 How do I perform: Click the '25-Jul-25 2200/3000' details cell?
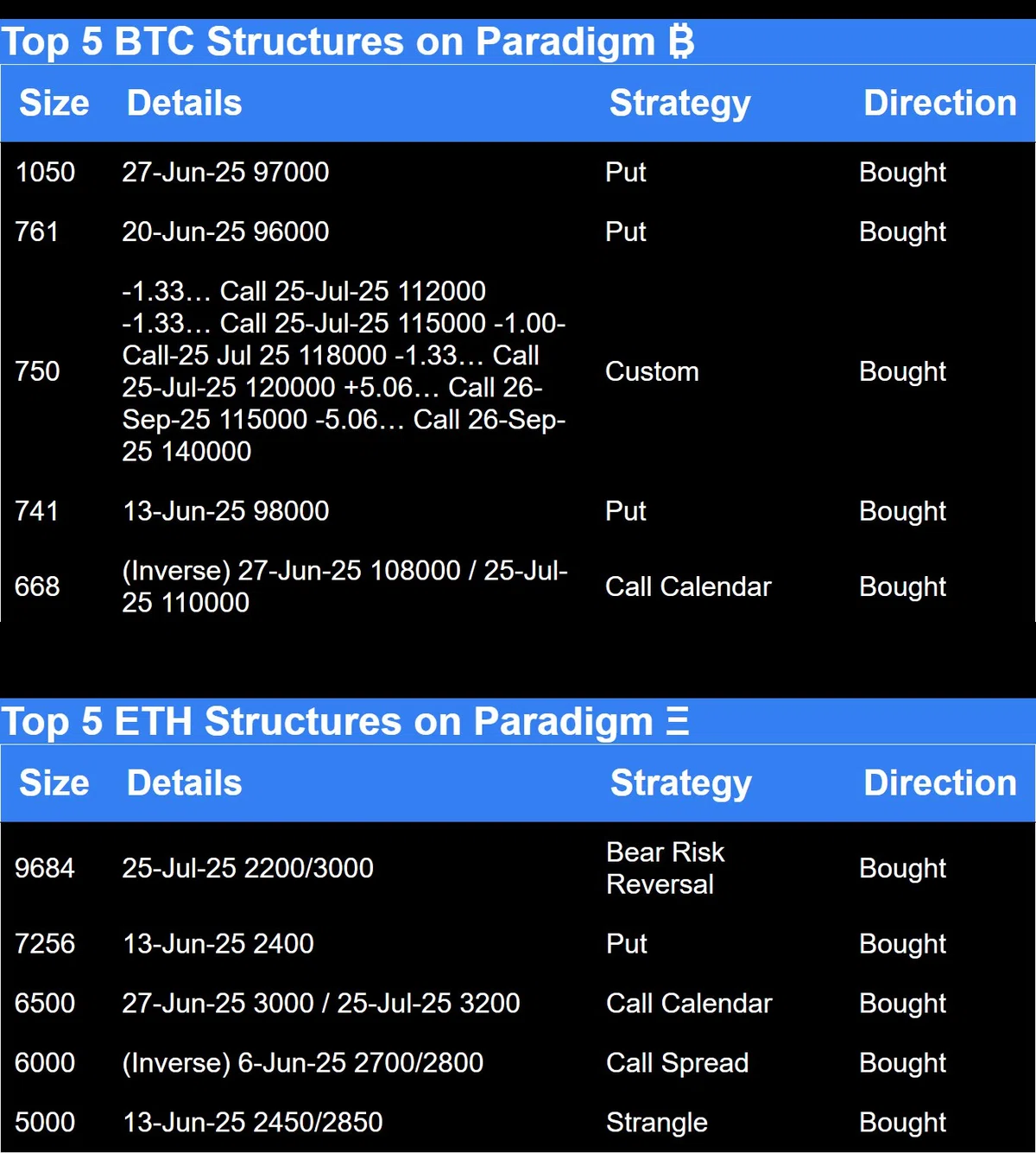coord(248,868)
